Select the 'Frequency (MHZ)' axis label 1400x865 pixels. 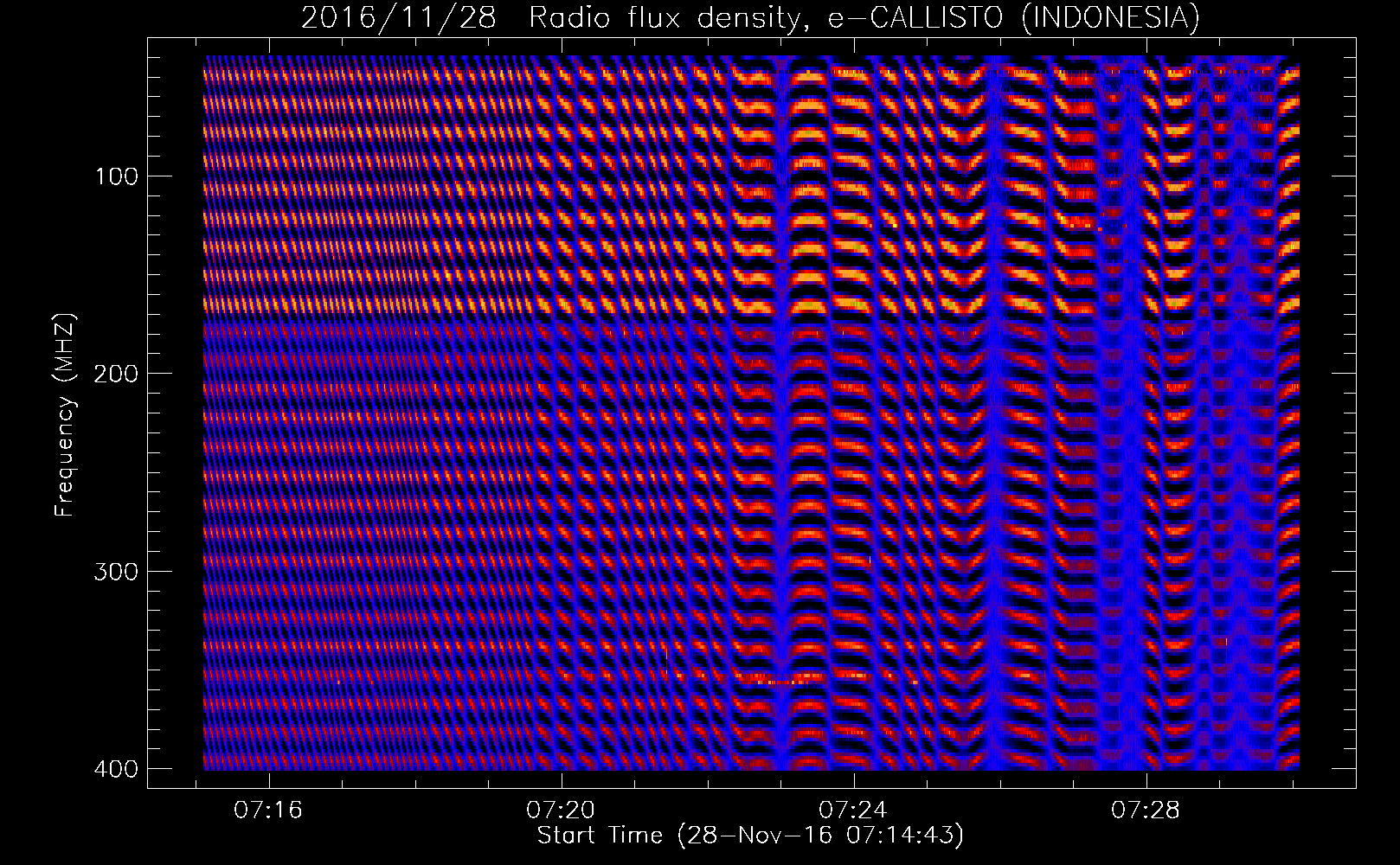click(65, 415)
